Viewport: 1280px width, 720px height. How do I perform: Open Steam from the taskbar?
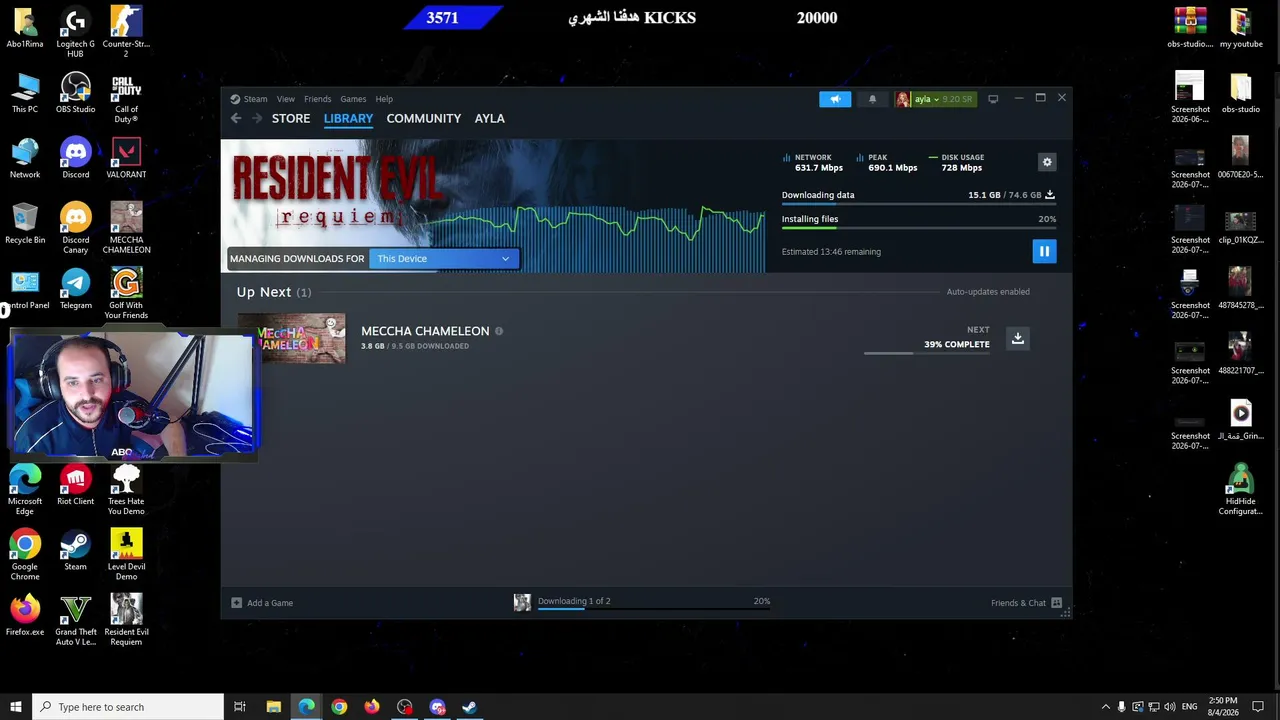(x=469, y=707)
